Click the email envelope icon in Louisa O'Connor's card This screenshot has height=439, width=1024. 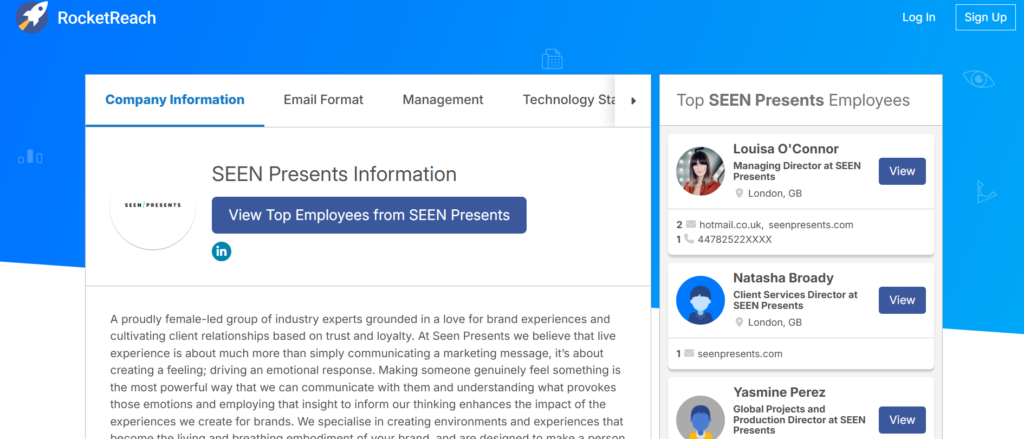(x=691, y=224)
